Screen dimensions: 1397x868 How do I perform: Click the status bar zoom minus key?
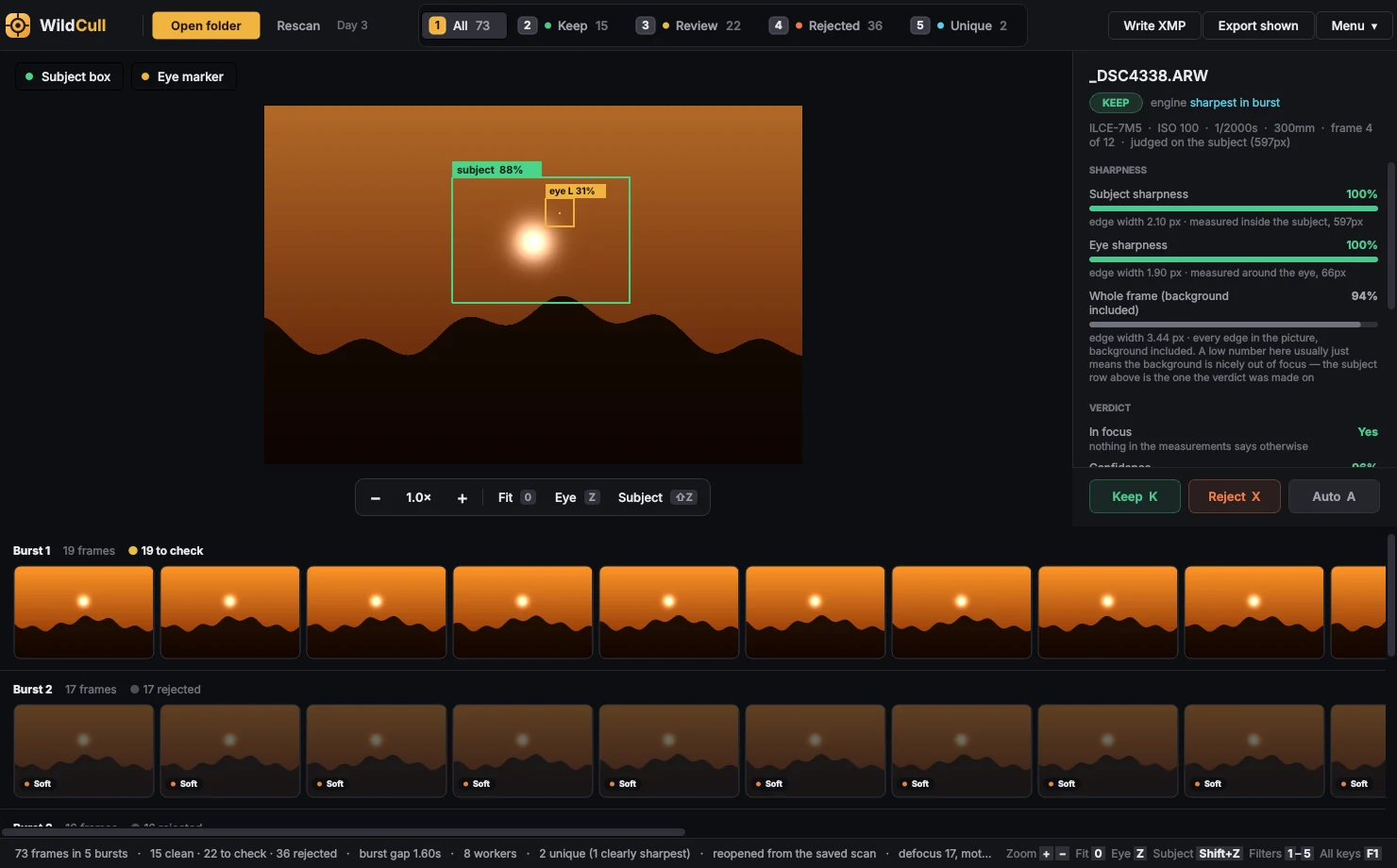coord(1062,853)
